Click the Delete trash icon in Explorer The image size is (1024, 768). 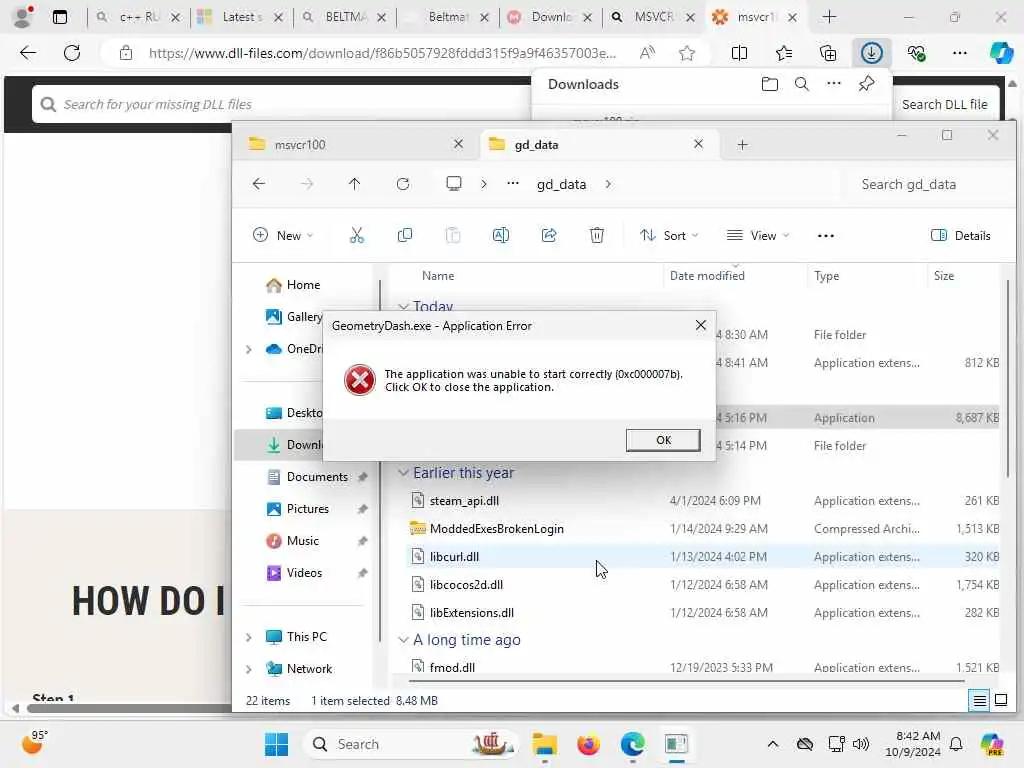[597, 235]
